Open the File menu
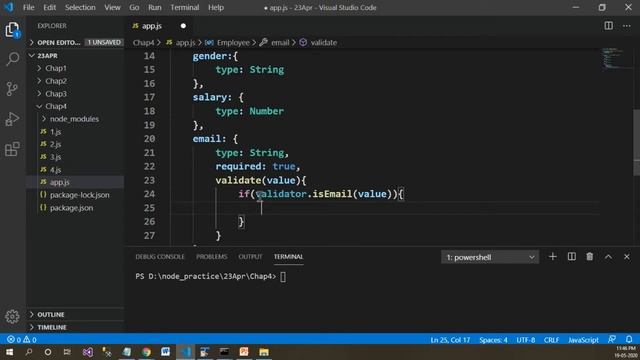 point(29,7)
